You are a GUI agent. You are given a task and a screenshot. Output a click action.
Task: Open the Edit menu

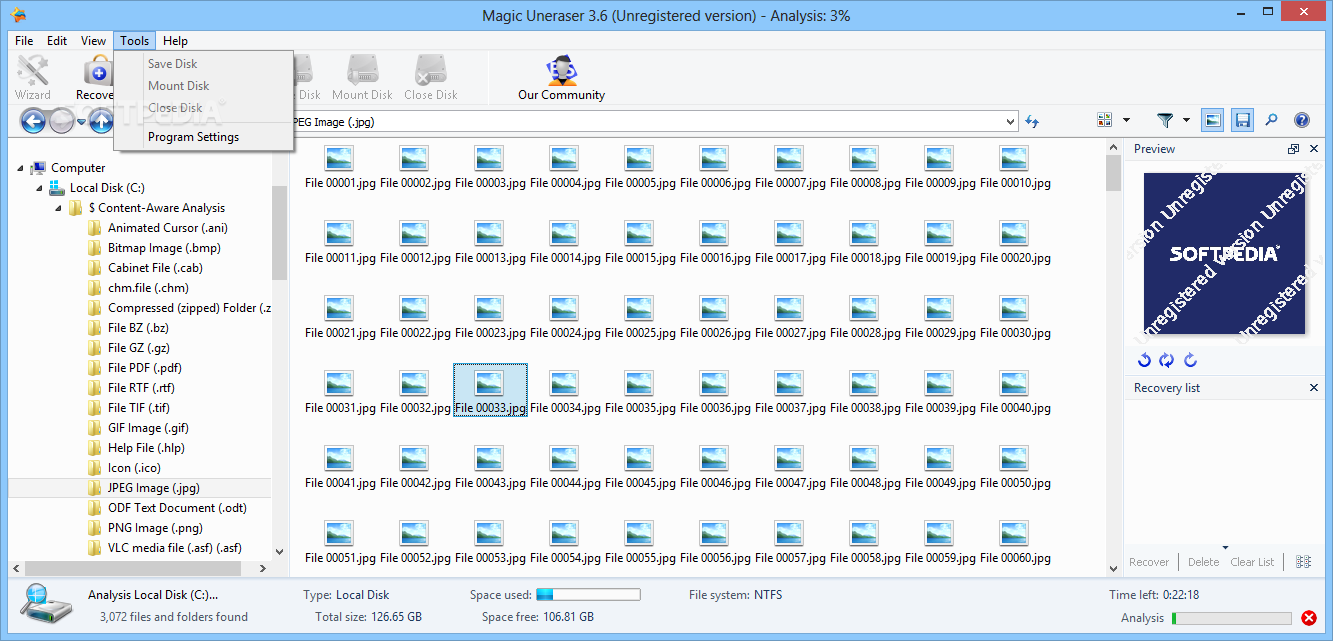[x=57, y=41]
